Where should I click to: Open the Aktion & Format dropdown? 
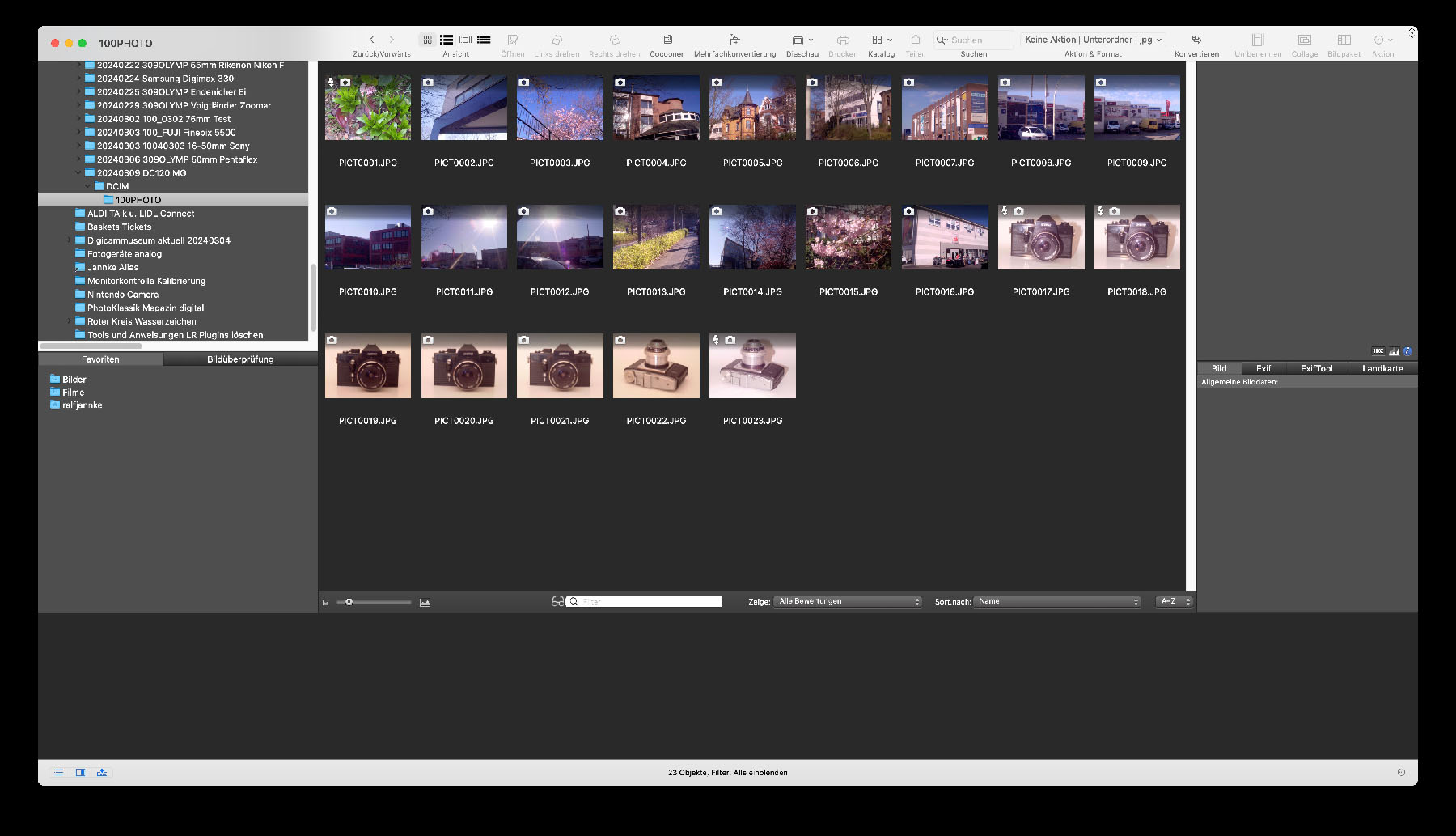[x=1093, y=40]
